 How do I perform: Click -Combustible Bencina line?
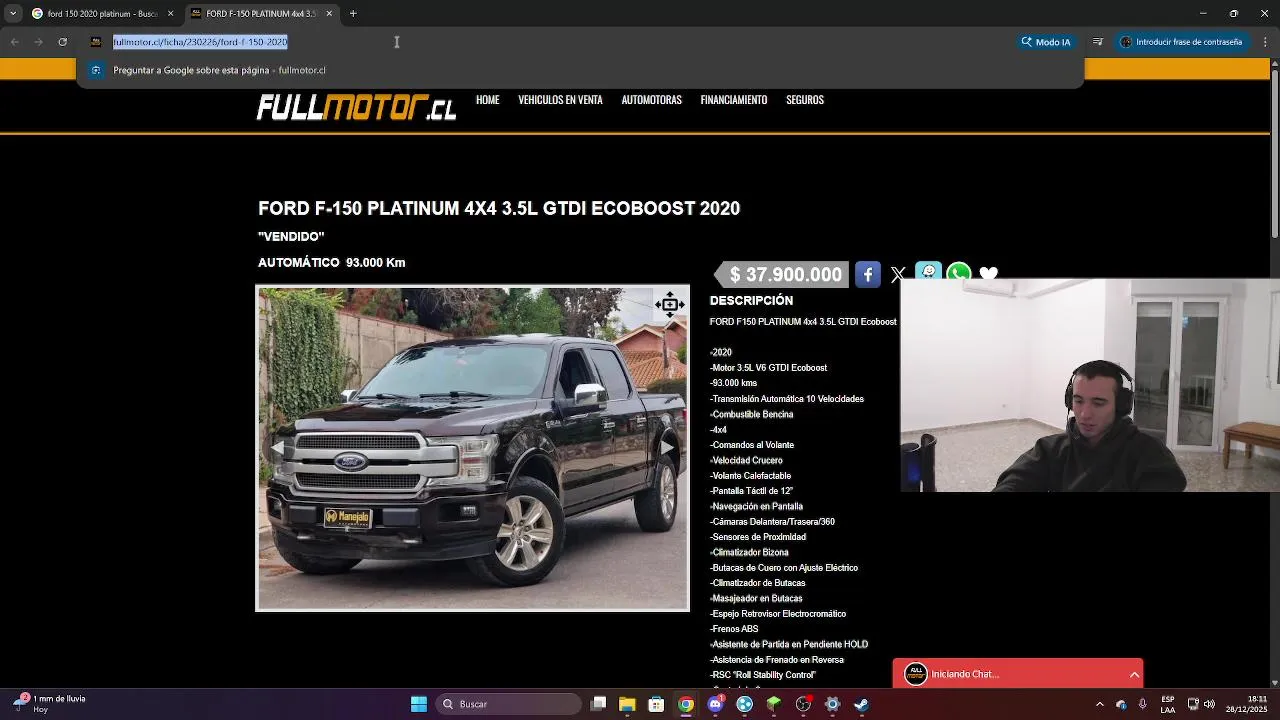pyautogui.click(x=751, y=414)
